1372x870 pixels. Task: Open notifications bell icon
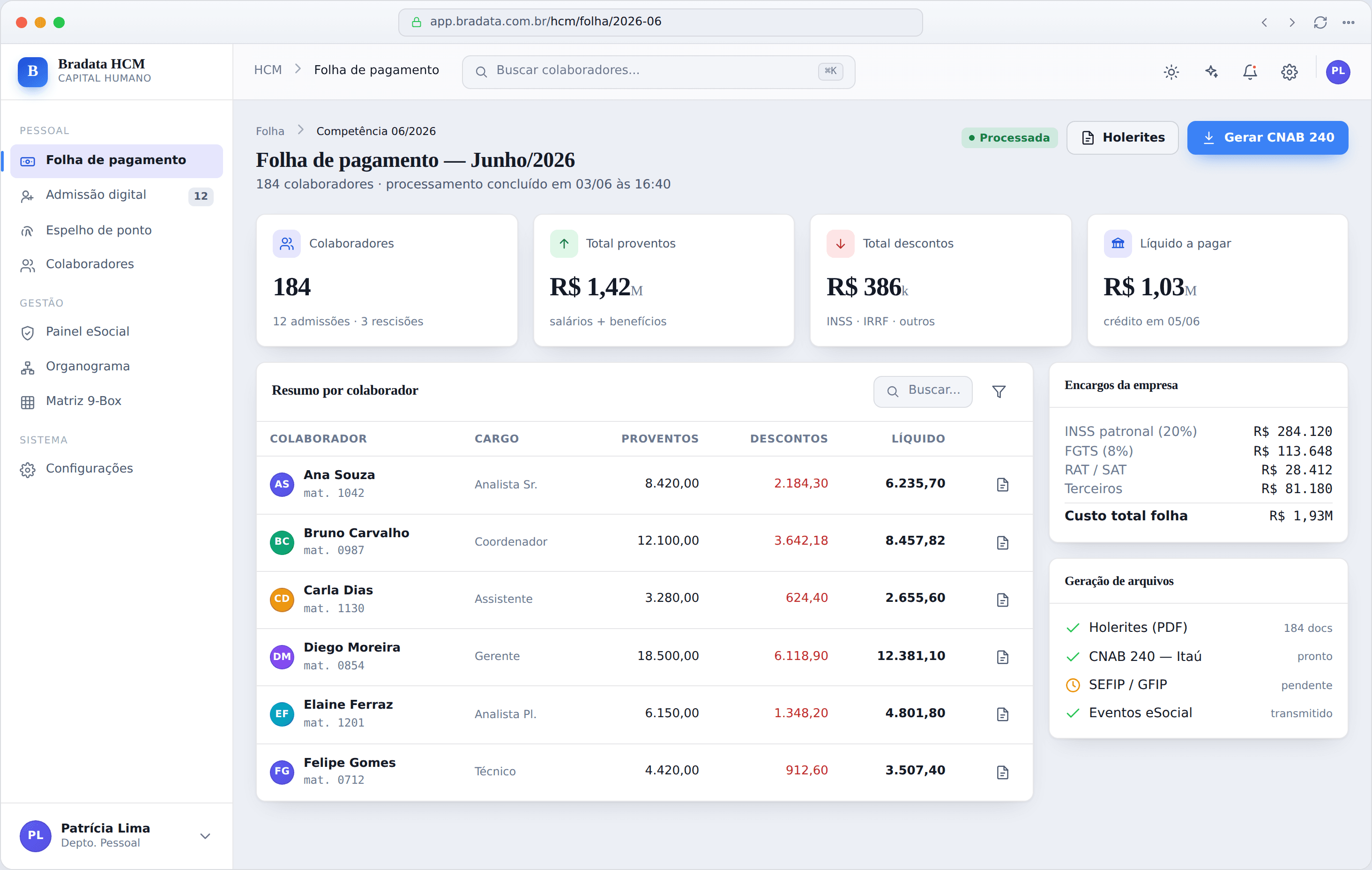click(1250, 72)
